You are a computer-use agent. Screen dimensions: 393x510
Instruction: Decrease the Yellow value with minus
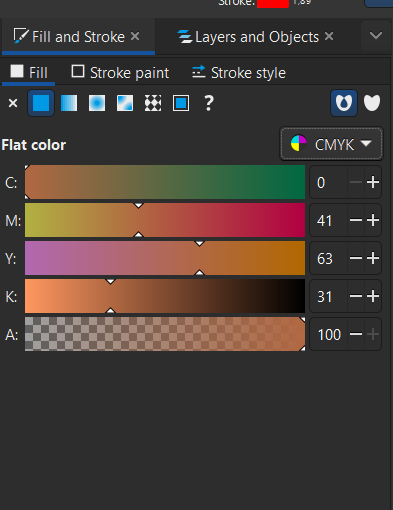(x=356, y=258)
